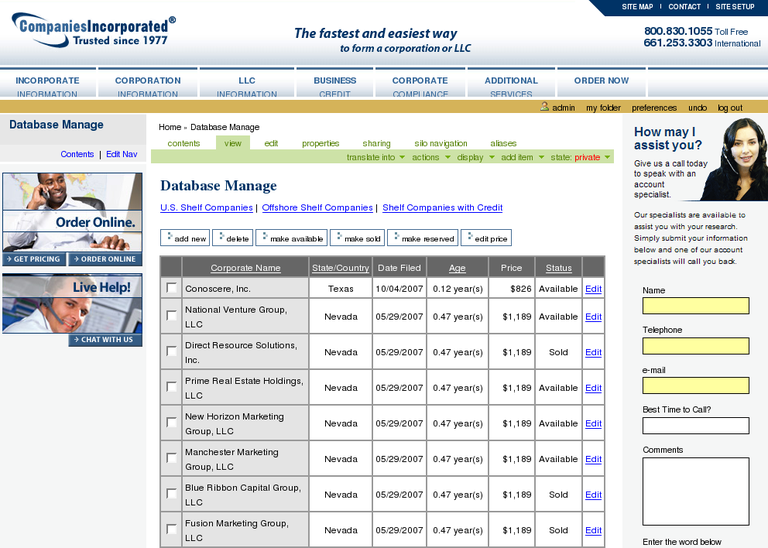Image resolution: width=768 pixels, height=548 pixels.
Task: Edit Direct Resource Solutions row
Action: pos(593,352)
